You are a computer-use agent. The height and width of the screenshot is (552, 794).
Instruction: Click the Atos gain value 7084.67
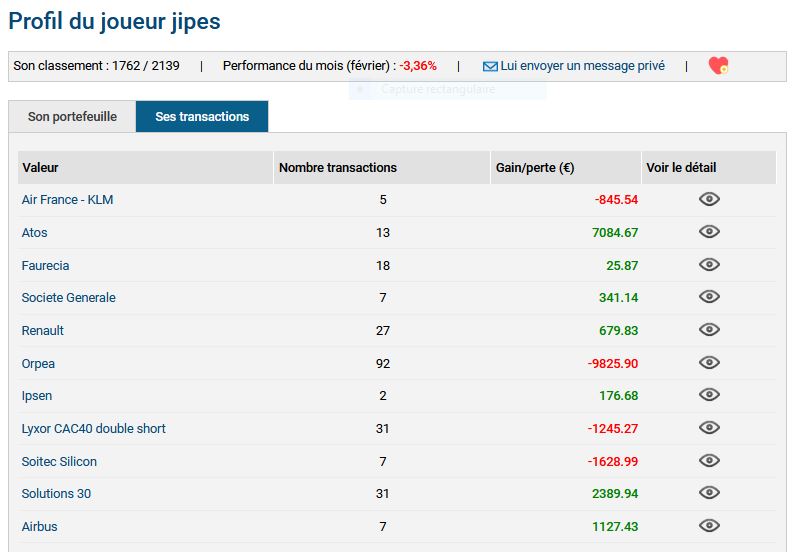615,232
